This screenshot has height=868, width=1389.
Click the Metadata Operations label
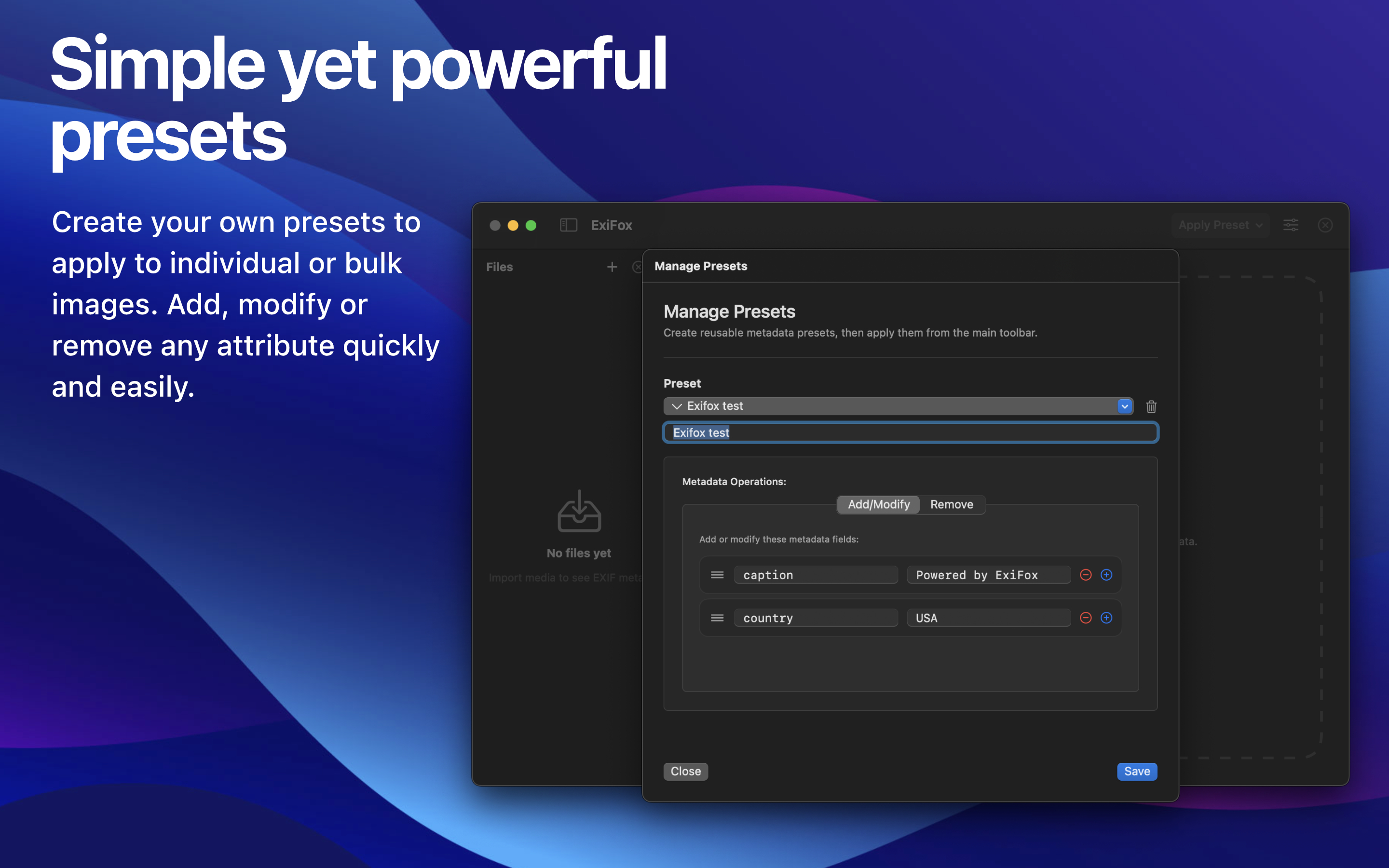pyautogui.click(x=734, y=482)
